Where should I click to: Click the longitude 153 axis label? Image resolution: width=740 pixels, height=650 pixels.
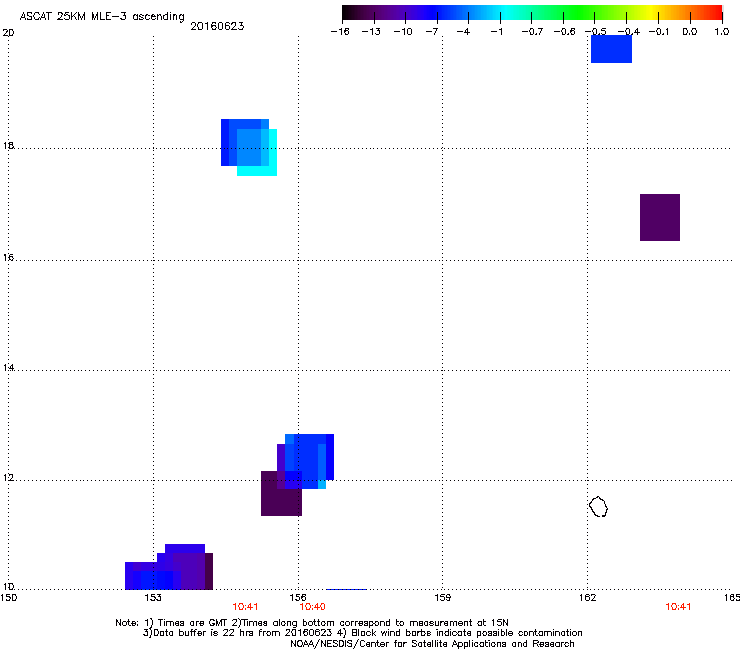[153, 598]
